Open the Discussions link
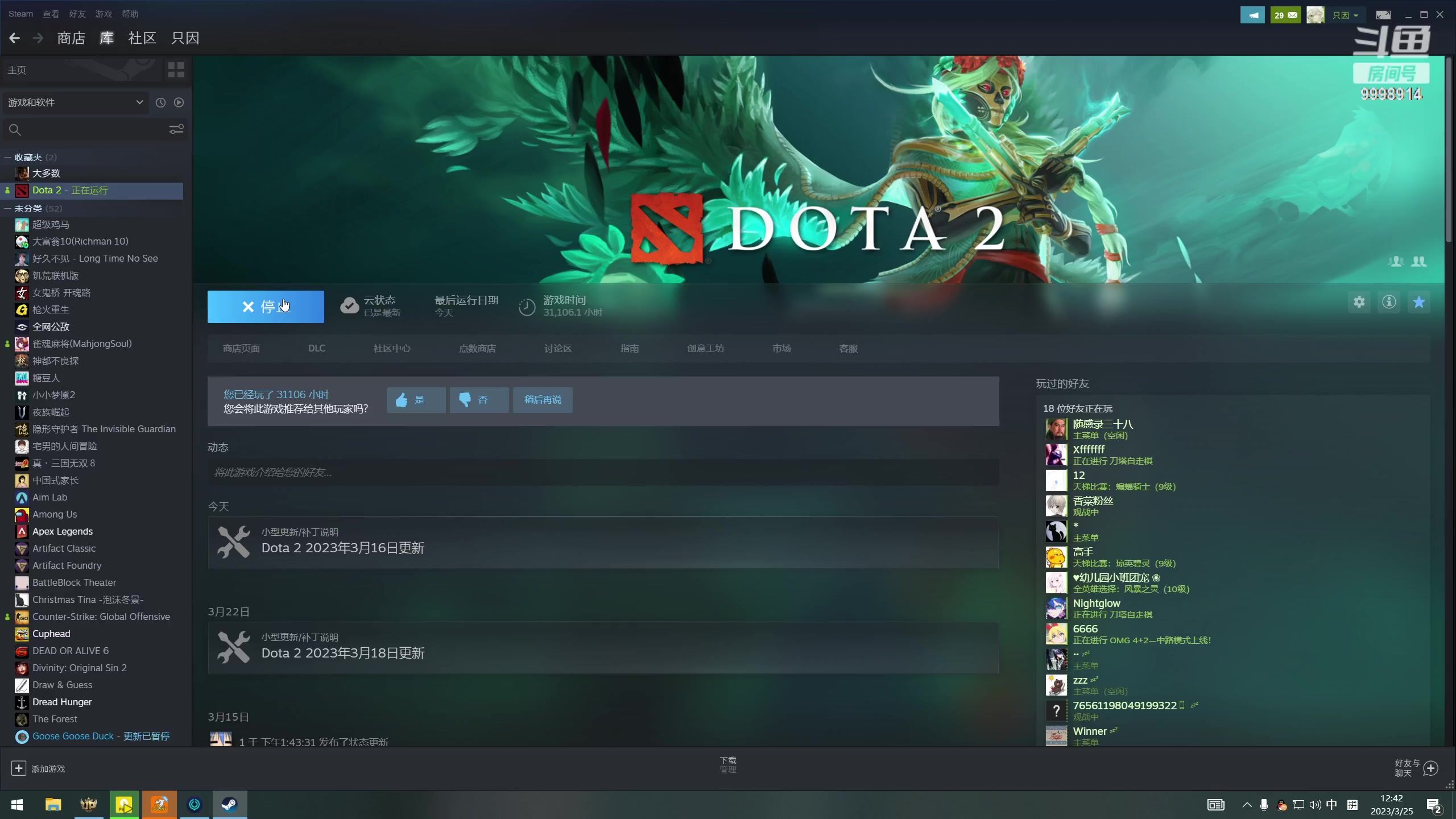The height and width of the screenshot is (819, 1456). point(558,348)
